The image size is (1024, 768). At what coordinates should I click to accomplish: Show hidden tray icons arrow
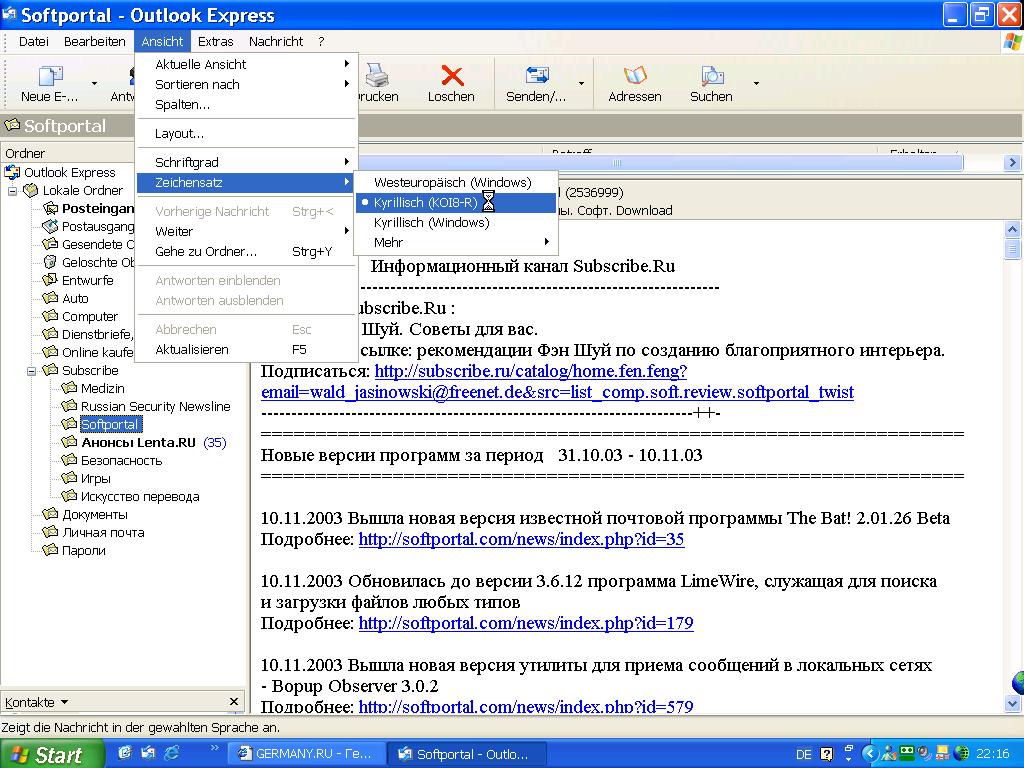click(x=869, y=754)
